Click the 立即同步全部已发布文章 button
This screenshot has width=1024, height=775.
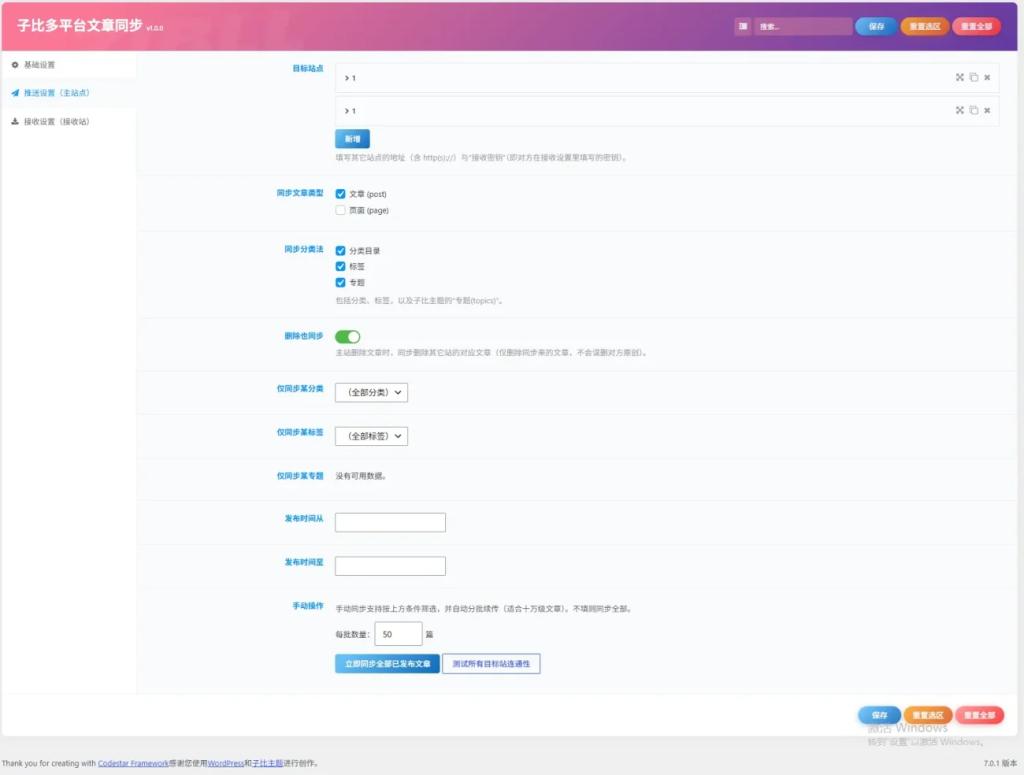point(387,663)
